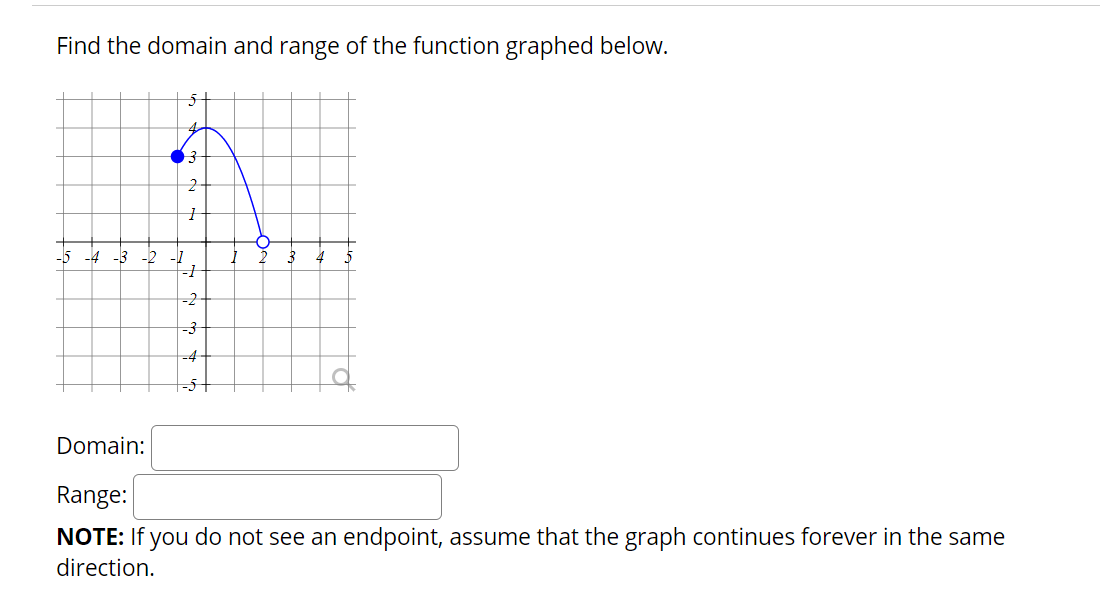Screen dimensions: 1100x613
Task: Click the x-axis label 2 below open circle
Action: pos(261,257)
